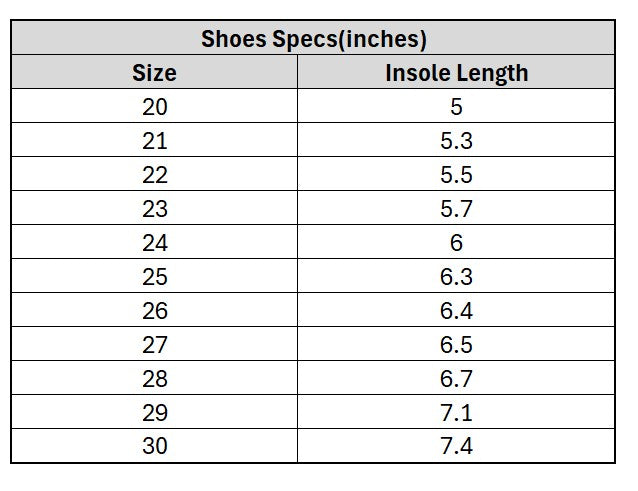Select the "Size" column header
Screen dimensions: 638x491
(x=155, y=73)
